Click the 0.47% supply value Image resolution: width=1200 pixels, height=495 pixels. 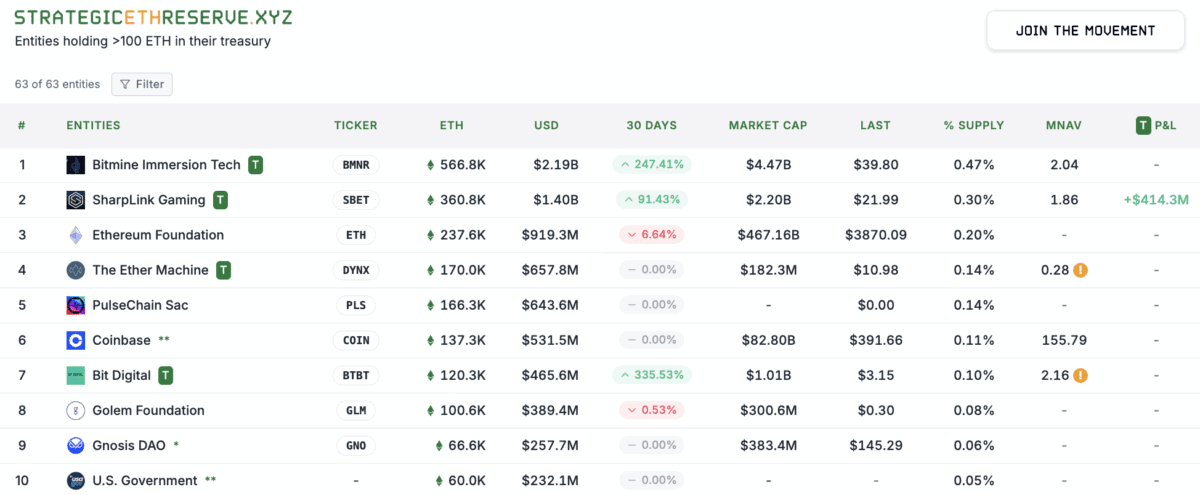tap(973, 165)
